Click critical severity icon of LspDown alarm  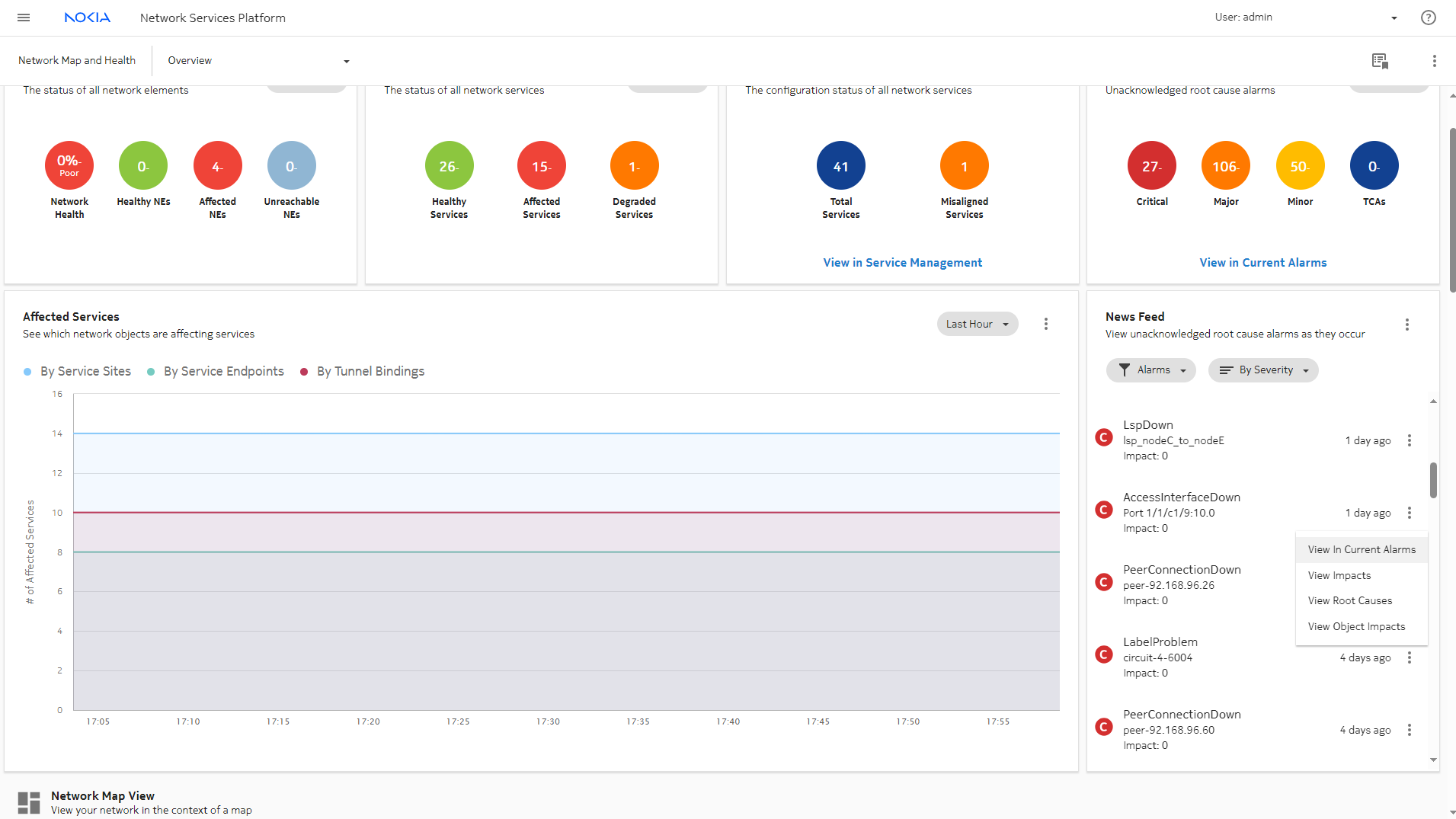click(1103, 437)
